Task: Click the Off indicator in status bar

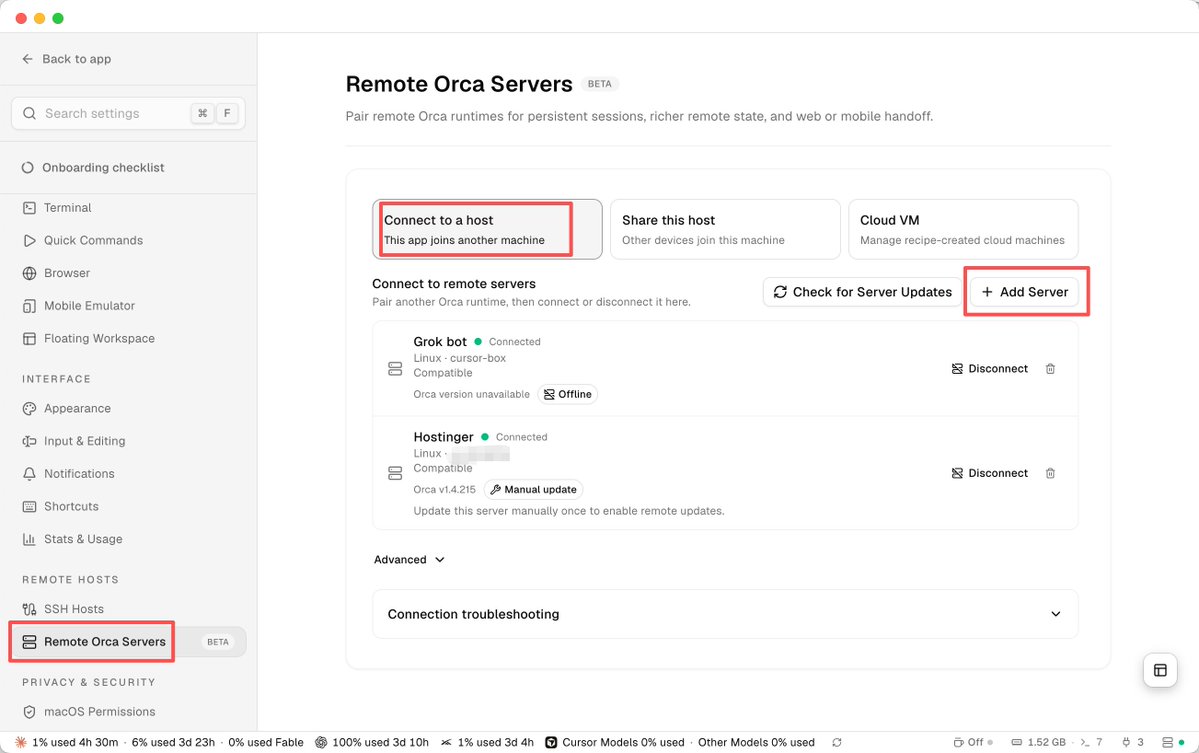Action: click(x=973, y=742)
